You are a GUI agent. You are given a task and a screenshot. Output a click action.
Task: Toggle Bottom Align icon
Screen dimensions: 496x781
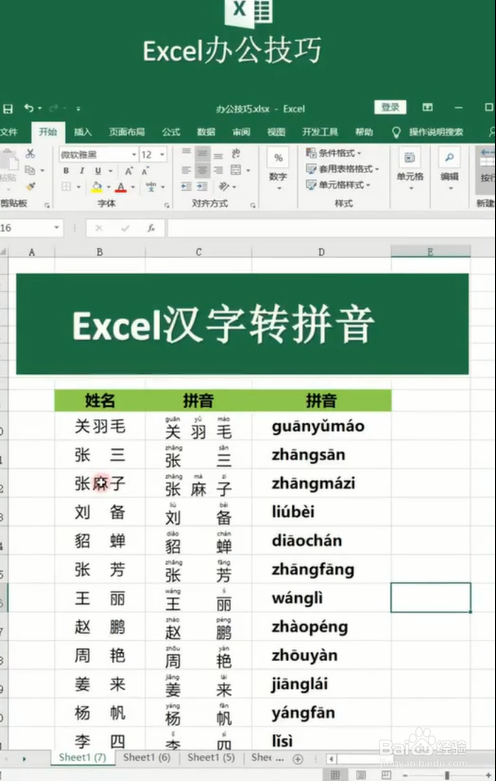(218, 156)
